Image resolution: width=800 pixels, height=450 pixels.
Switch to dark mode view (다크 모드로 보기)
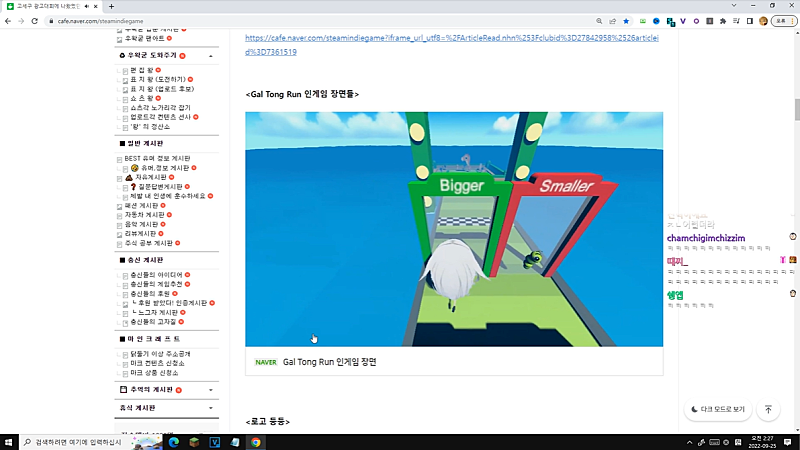pyautogui.click(x=718, y=409)
